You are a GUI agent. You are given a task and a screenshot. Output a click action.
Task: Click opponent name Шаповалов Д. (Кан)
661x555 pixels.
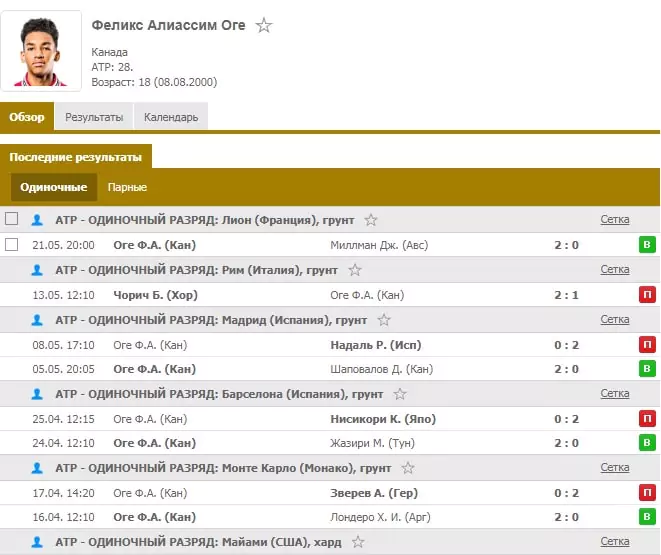pos(382,369)
